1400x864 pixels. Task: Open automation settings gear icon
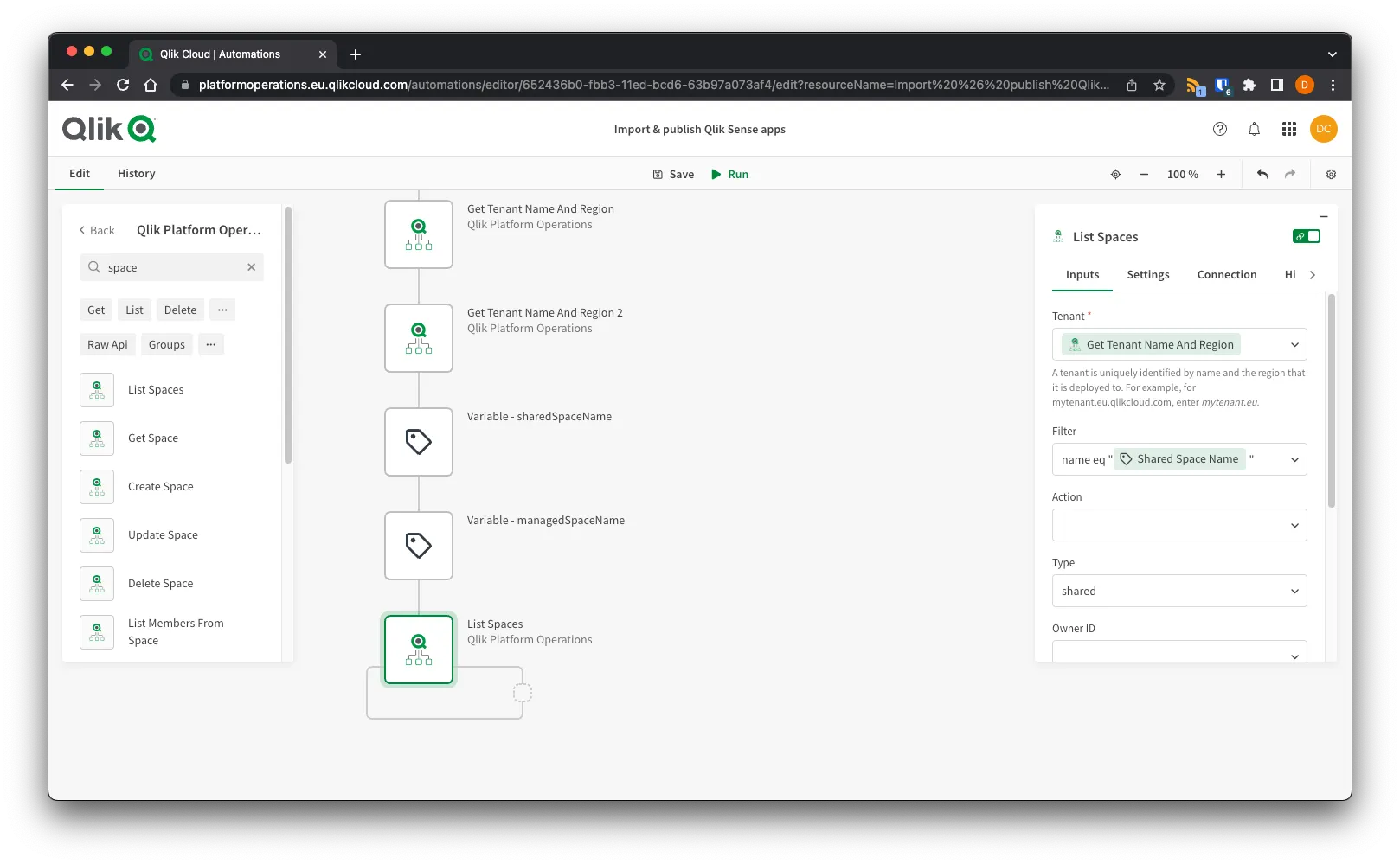click(x=1331, y=174)
